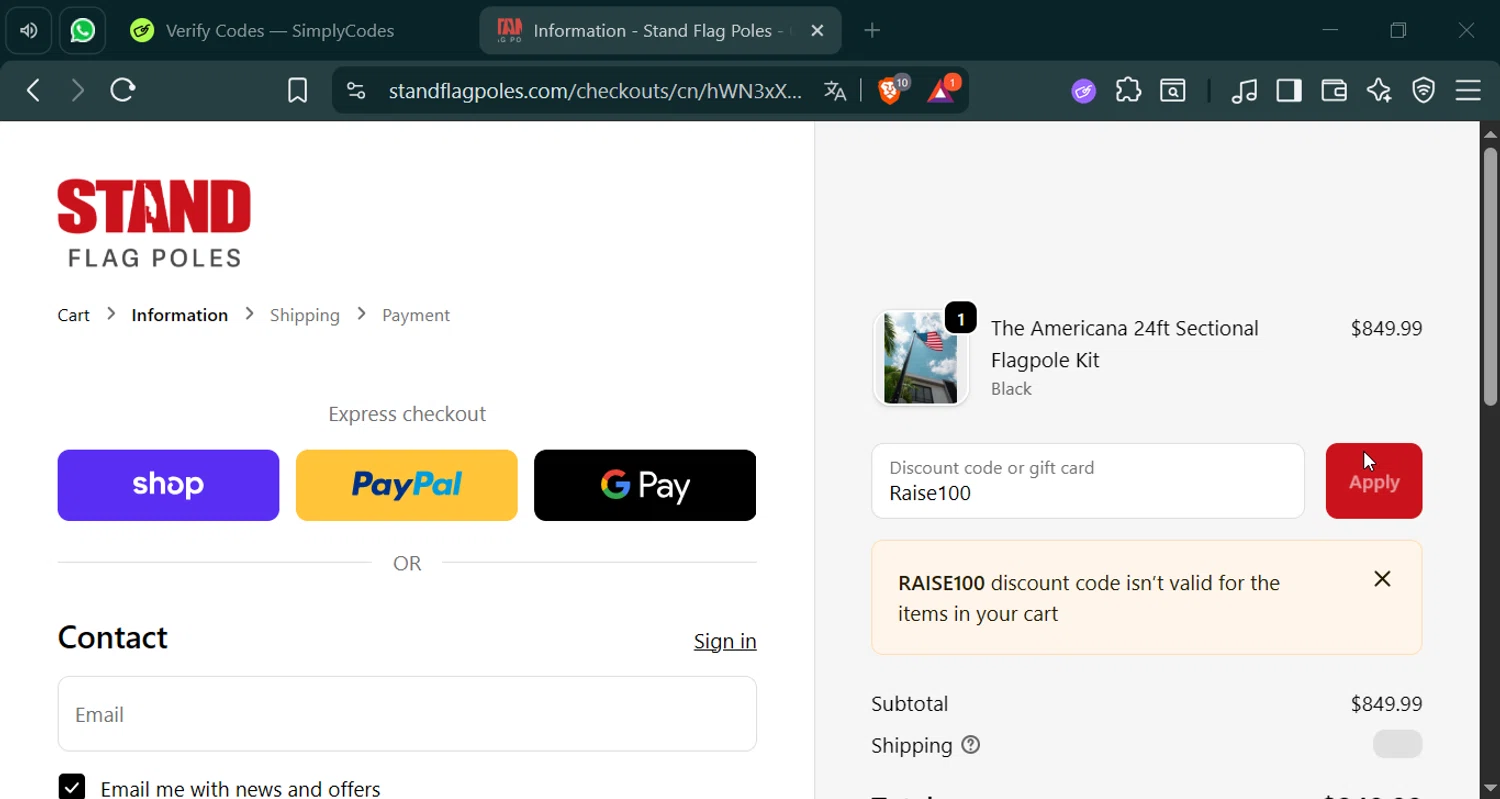Go back to previous page

(33, 91)
